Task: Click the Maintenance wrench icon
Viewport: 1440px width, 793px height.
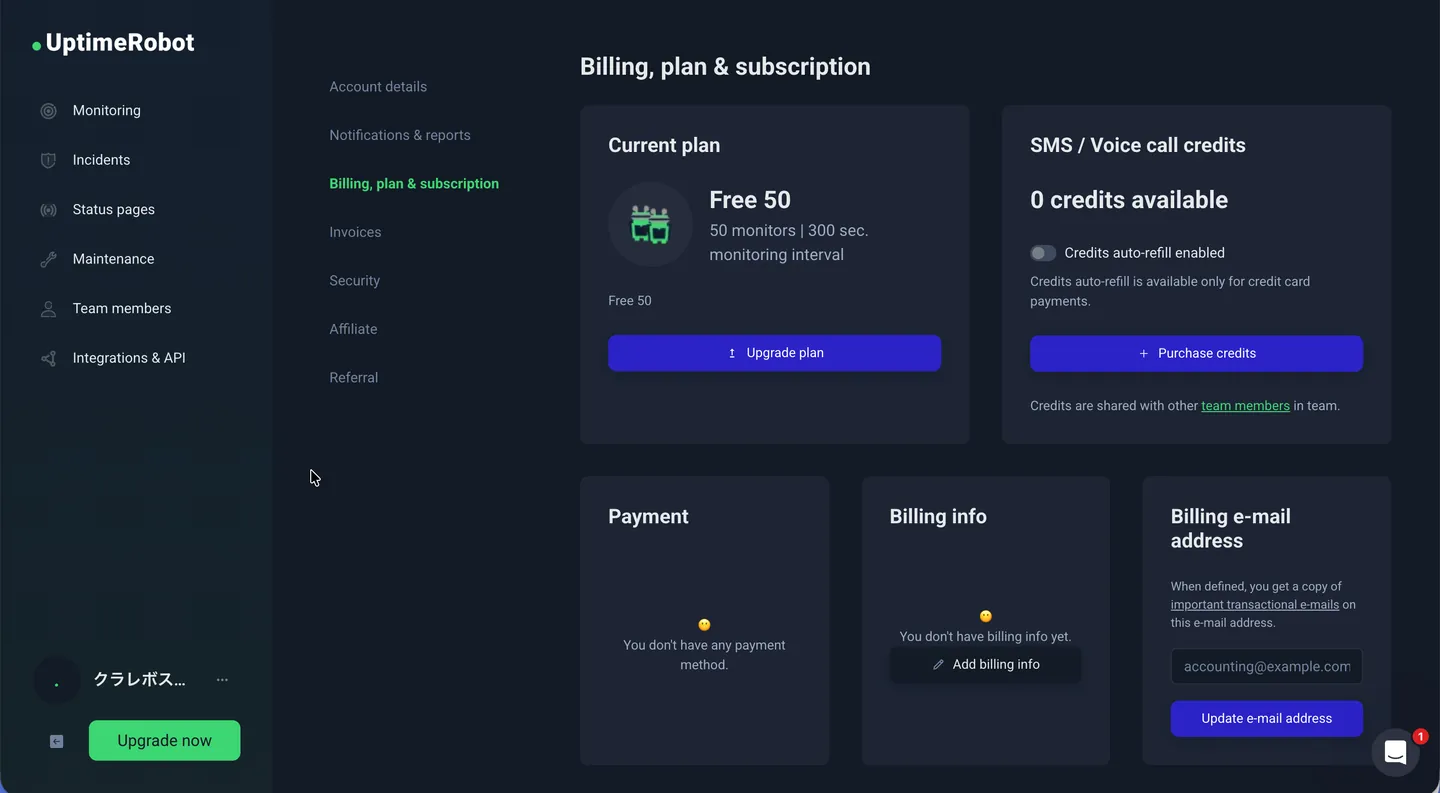Action: tap(48, 259)
